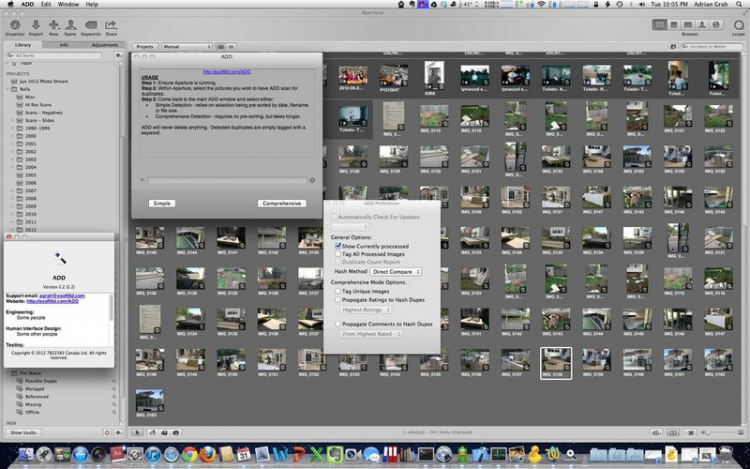Screen dimensions: 750x469
Task: Click the New plus icon
Action: 53,23
